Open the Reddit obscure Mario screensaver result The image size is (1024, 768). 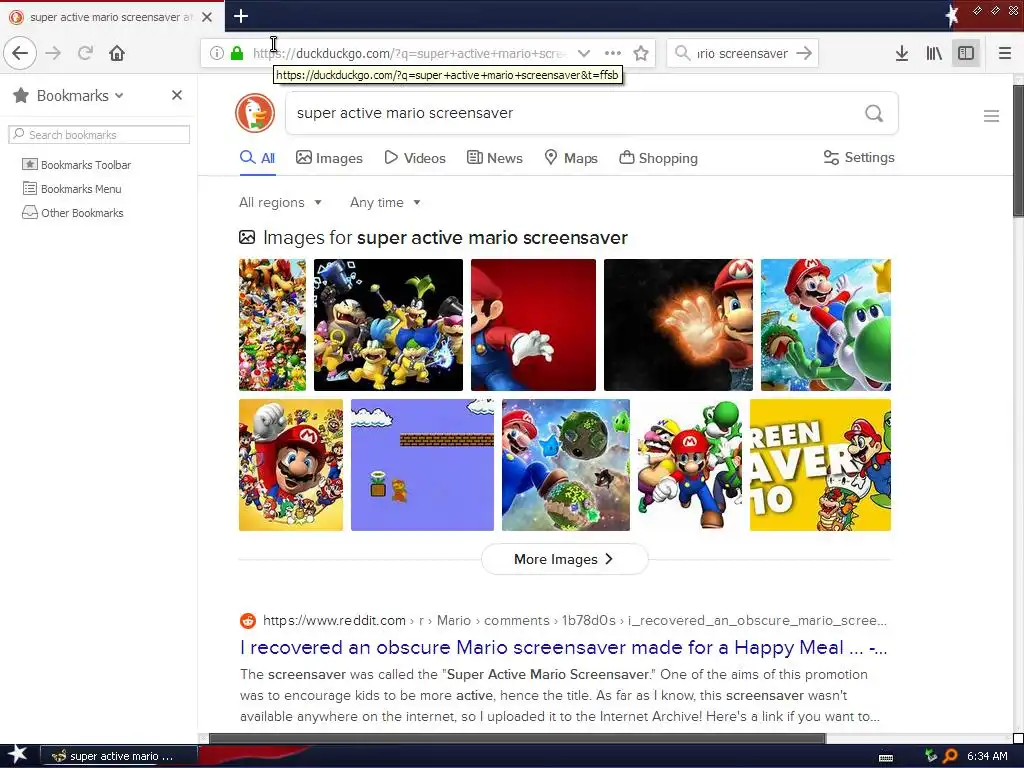[563, 647]
